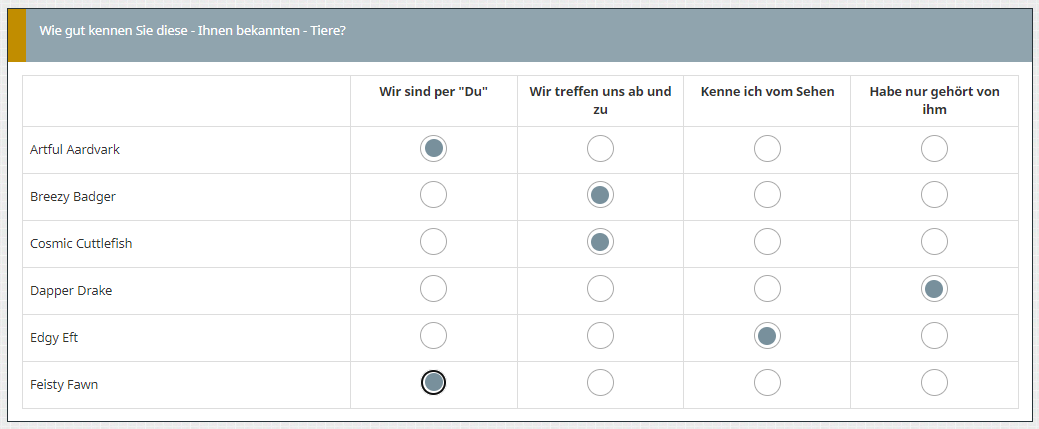This screenshot has width=1039, height=429.
Task: Select "Wir treffen uns ab und zu" for Feisty Fawn
Action: [x=600, y=384]
